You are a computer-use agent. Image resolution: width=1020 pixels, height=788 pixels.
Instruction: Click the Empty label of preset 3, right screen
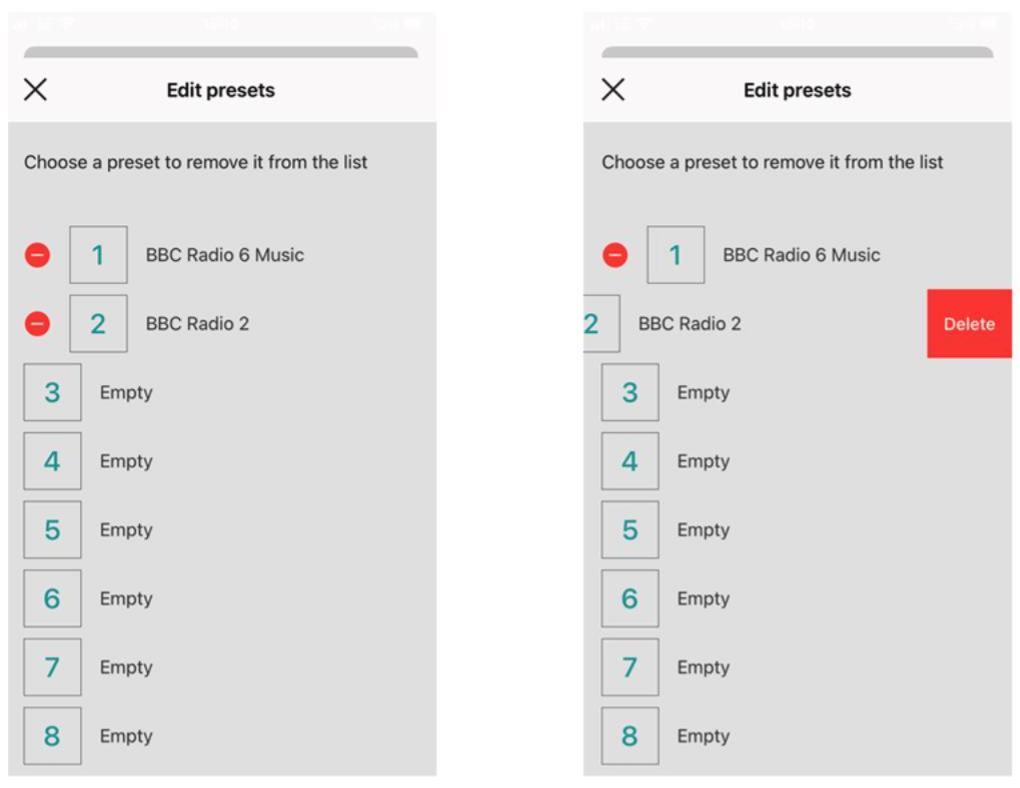pyautogui.click(x=703, y=392)
